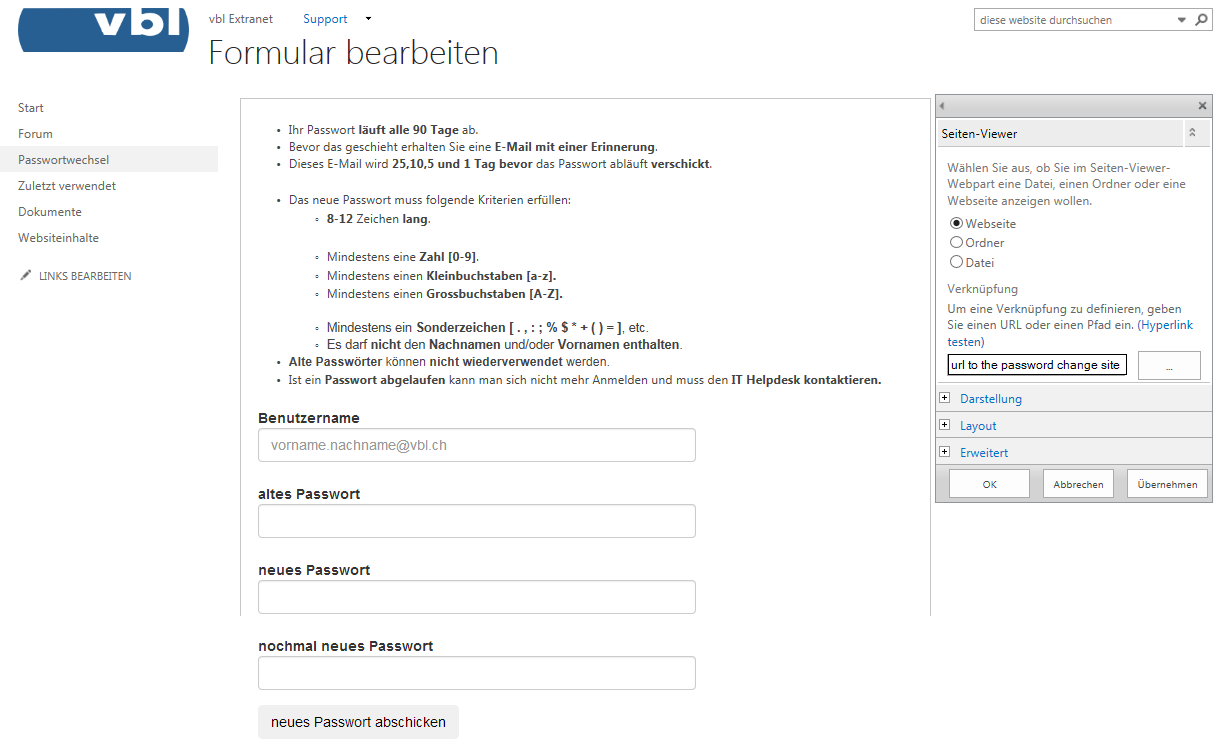Click the Benutzername input field
The width and height of the screenshot is (1227, 748).
pos(477,445)
